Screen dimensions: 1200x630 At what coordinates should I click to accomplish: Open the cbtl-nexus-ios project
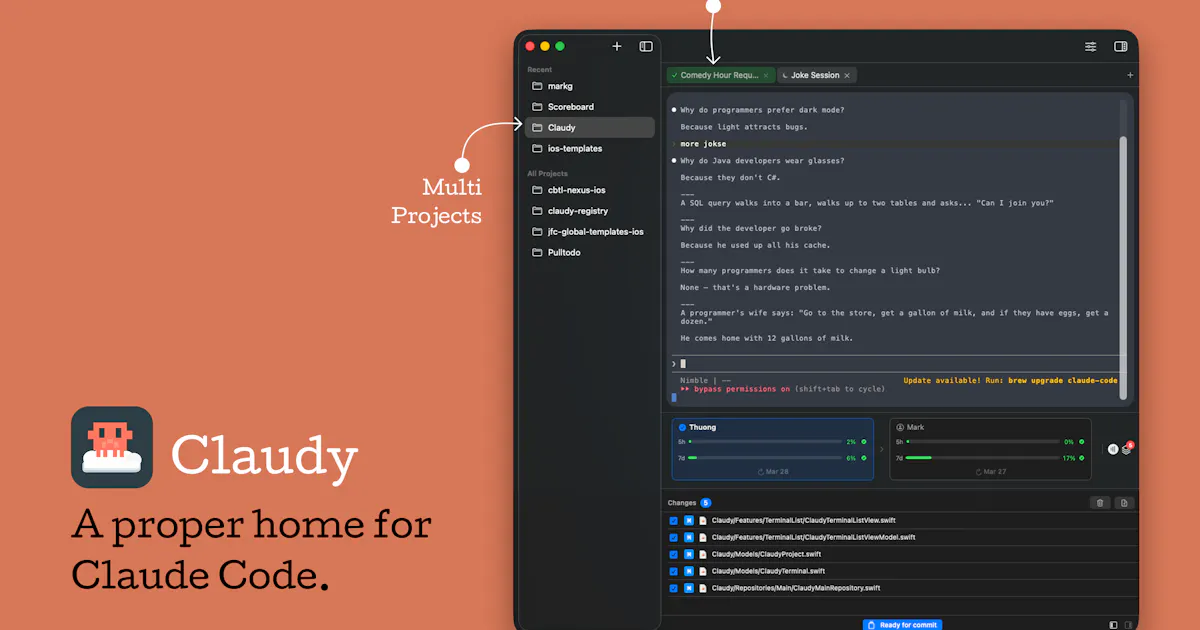(x=589, y=190)
